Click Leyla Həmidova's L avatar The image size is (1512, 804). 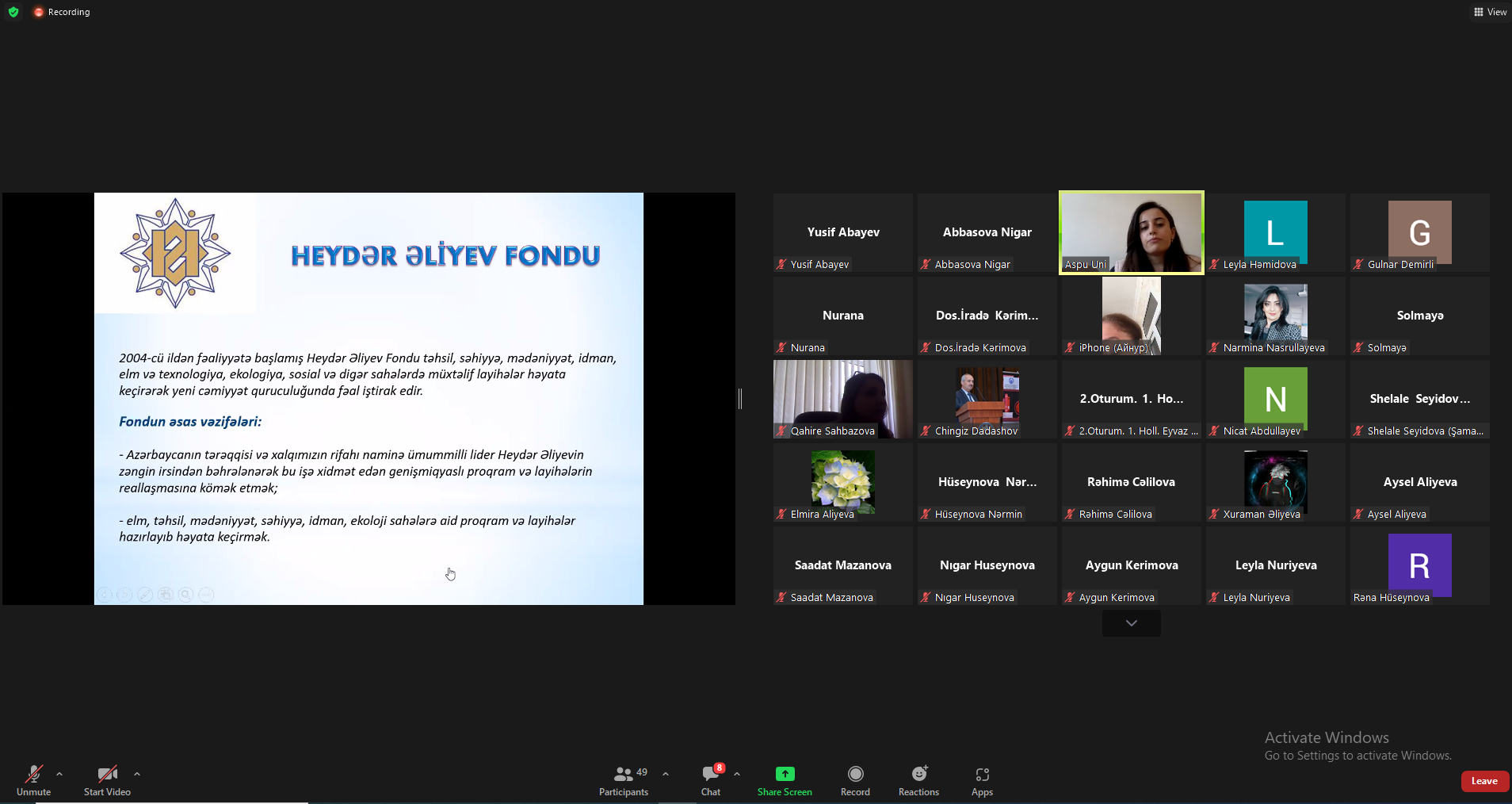tap(1275, 232)
